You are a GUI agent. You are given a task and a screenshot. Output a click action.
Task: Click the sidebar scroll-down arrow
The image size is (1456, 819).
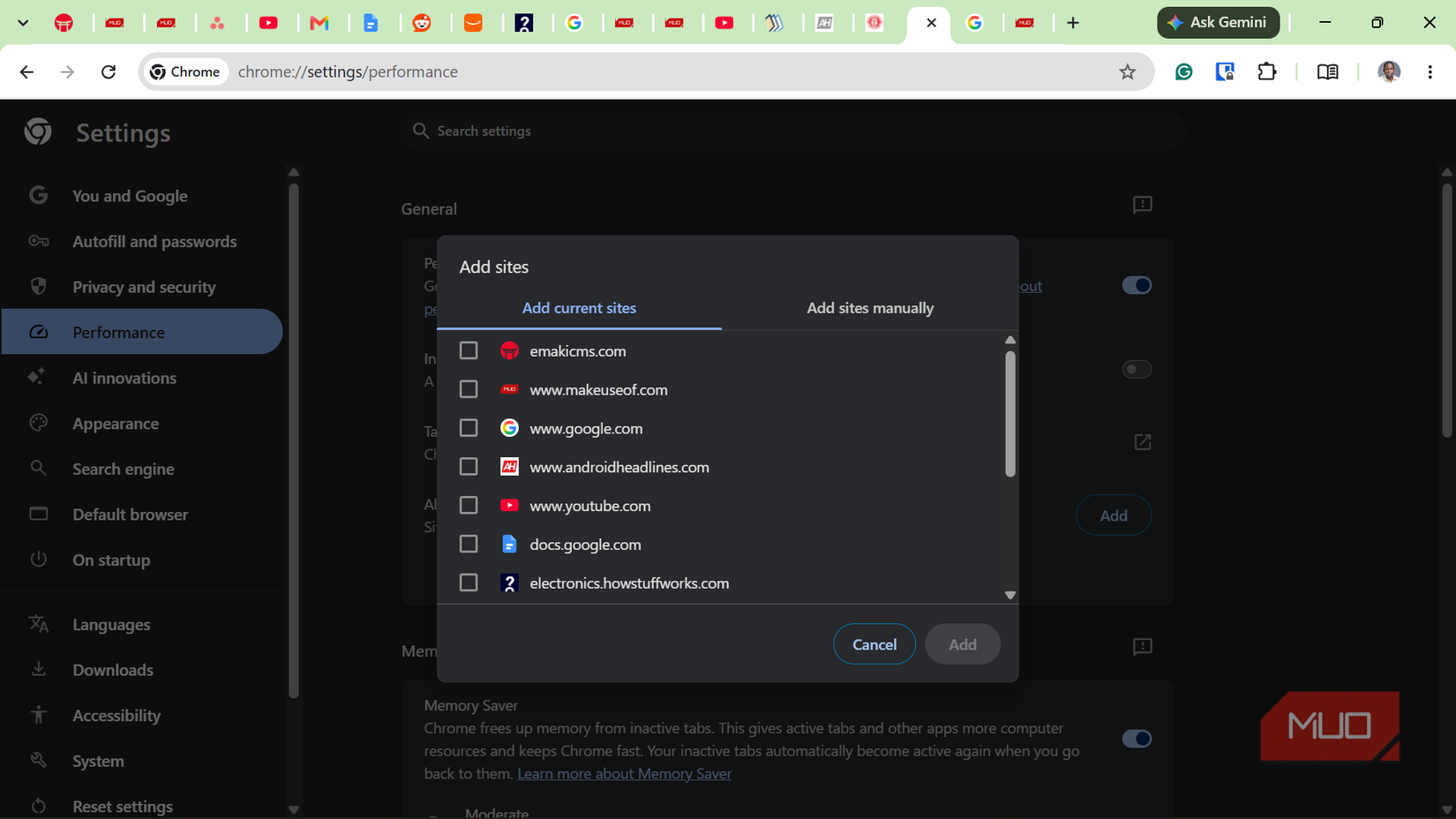click(294, 809)
